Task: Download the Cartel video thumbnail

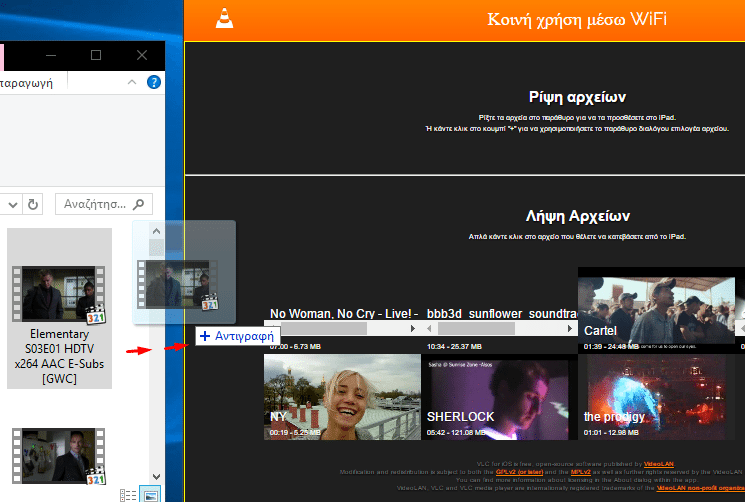Action: click(x=656, y=310)
